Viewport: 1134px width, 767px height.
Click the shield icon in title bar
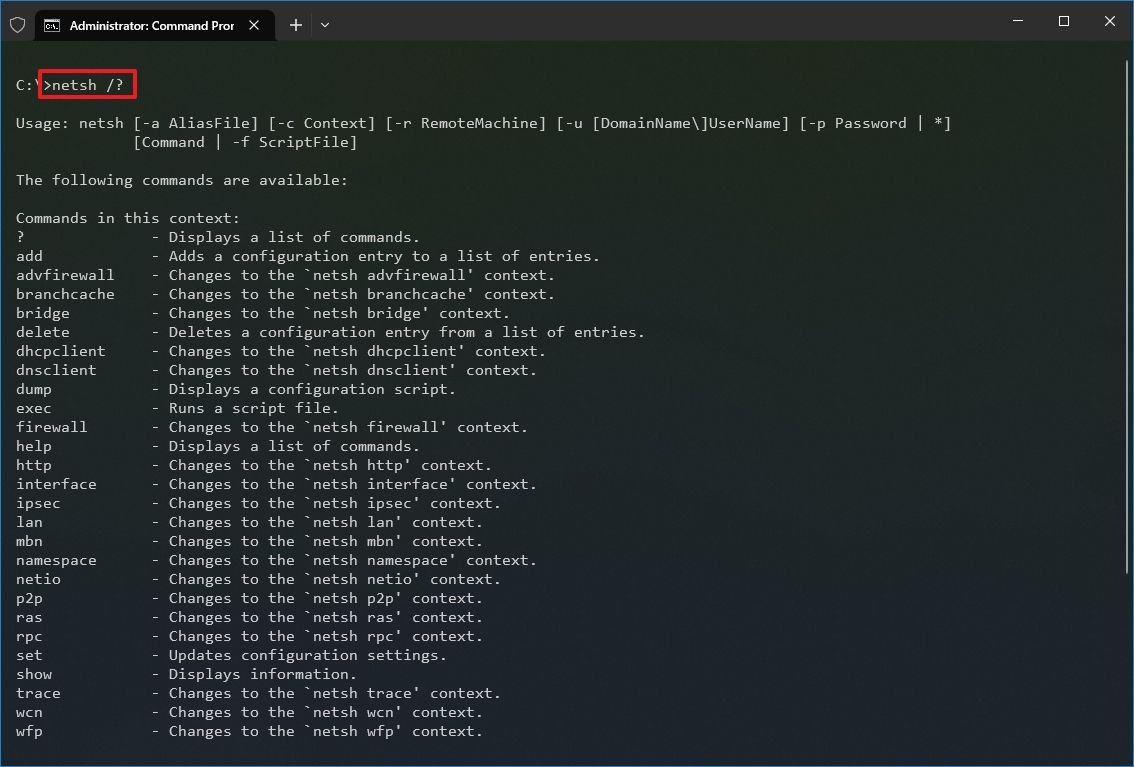[18, 25]
